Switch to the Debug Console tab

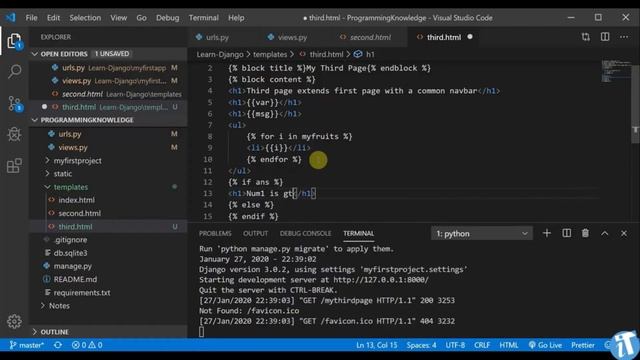pos(305,233)
